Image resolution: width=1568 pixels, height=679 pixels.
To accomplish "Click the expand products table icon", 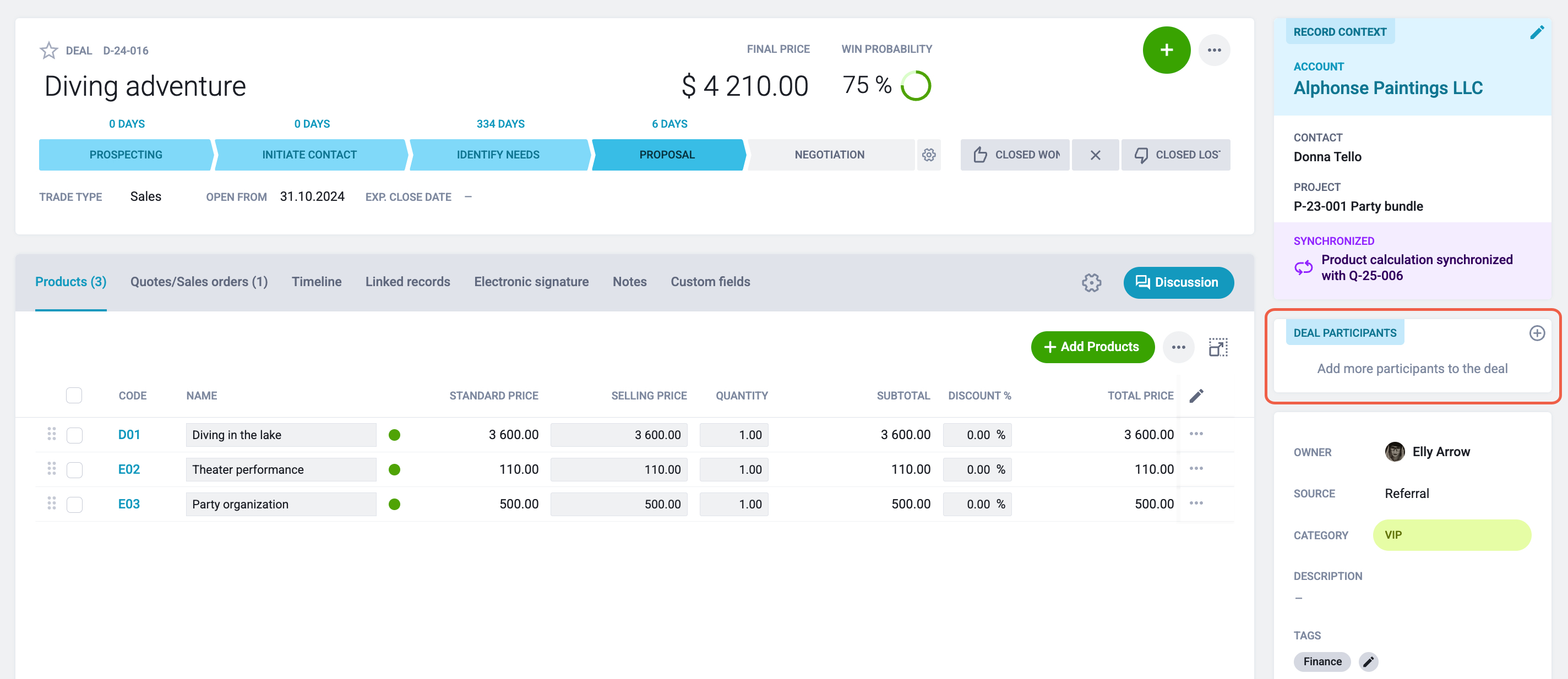I will tap(1218, 347).
